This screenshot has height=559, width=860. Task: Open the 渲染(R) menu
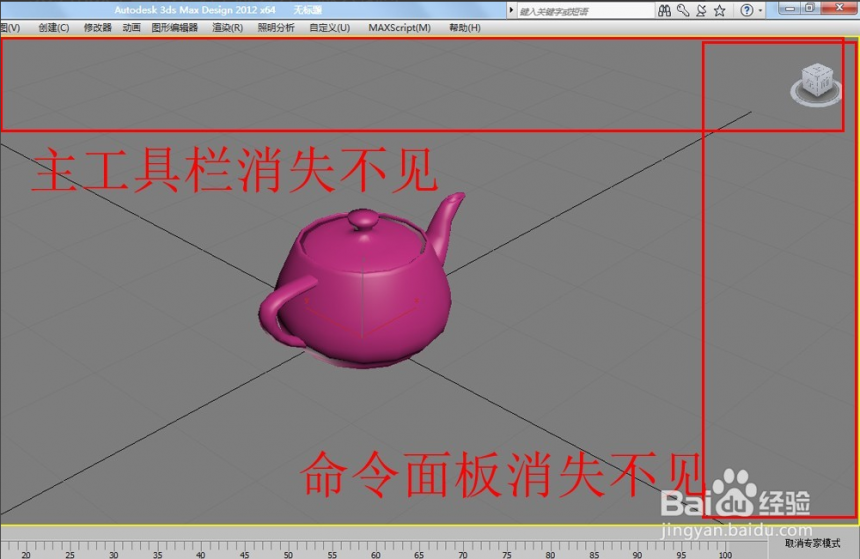[228, 27]
